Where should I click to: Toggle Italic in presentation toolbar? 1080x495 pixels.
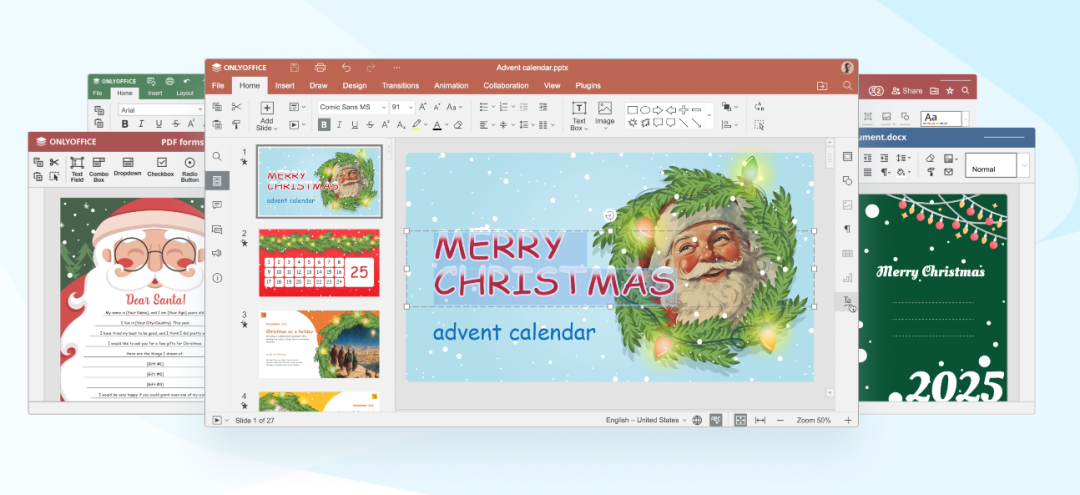339,125
